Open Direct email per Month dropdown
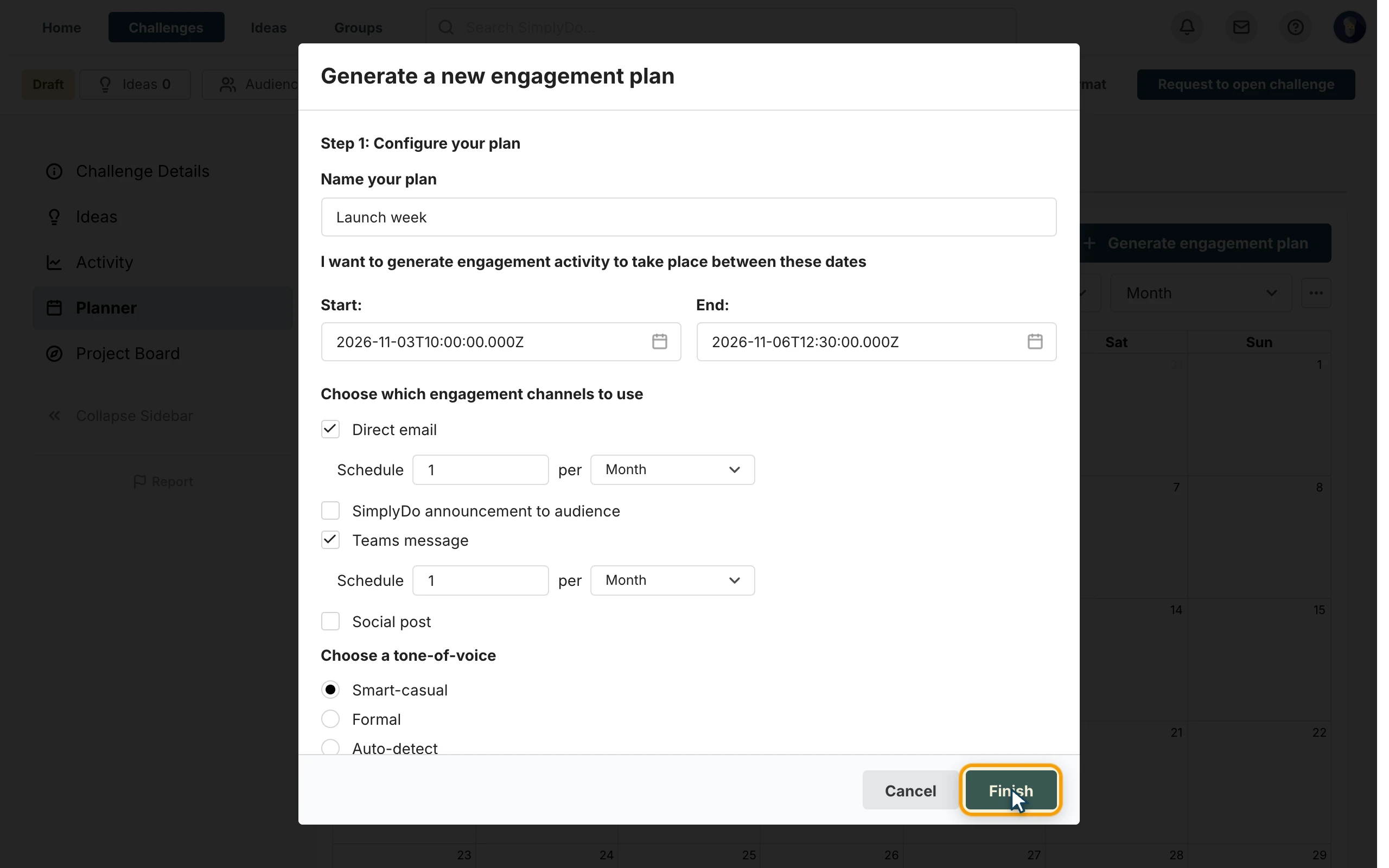1389x868 pixels. pos(672,470)
